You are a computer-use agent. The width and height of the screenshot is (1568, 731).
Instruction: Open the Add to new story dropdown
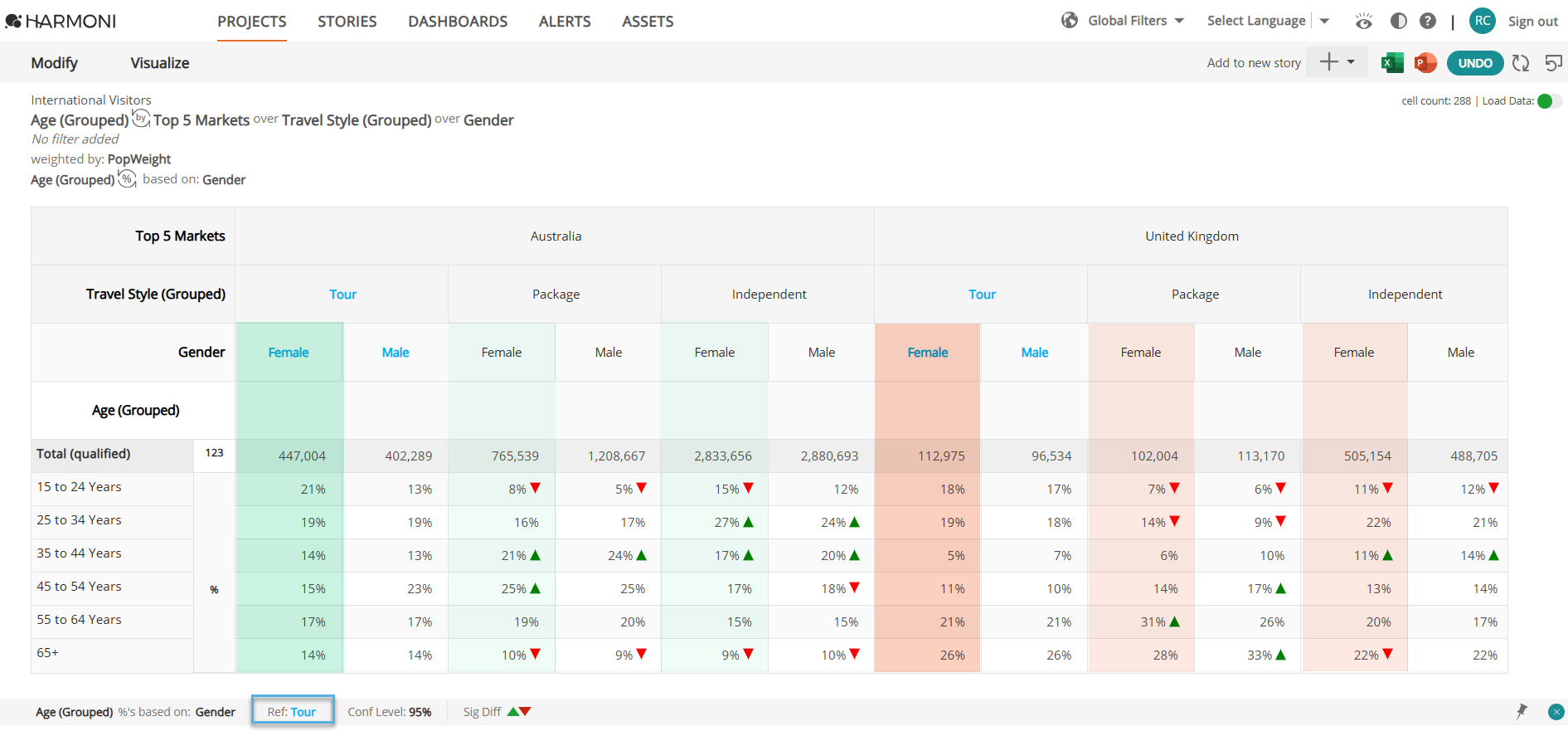tap(1337, 62)
